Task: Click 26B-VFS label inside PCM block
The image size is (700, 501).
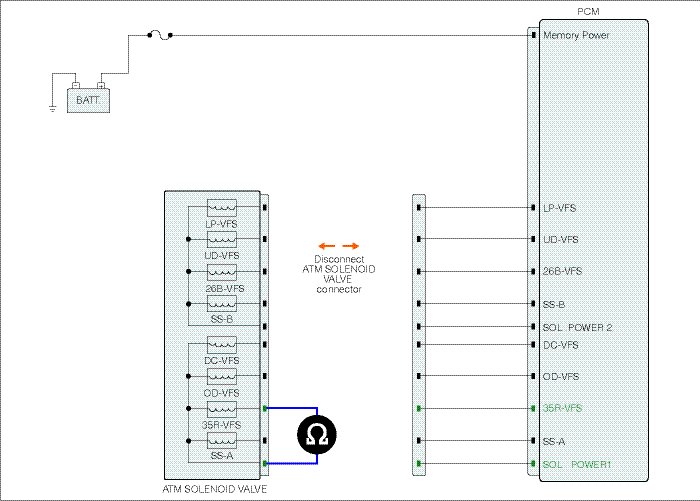Action: (x=562, y=271)
